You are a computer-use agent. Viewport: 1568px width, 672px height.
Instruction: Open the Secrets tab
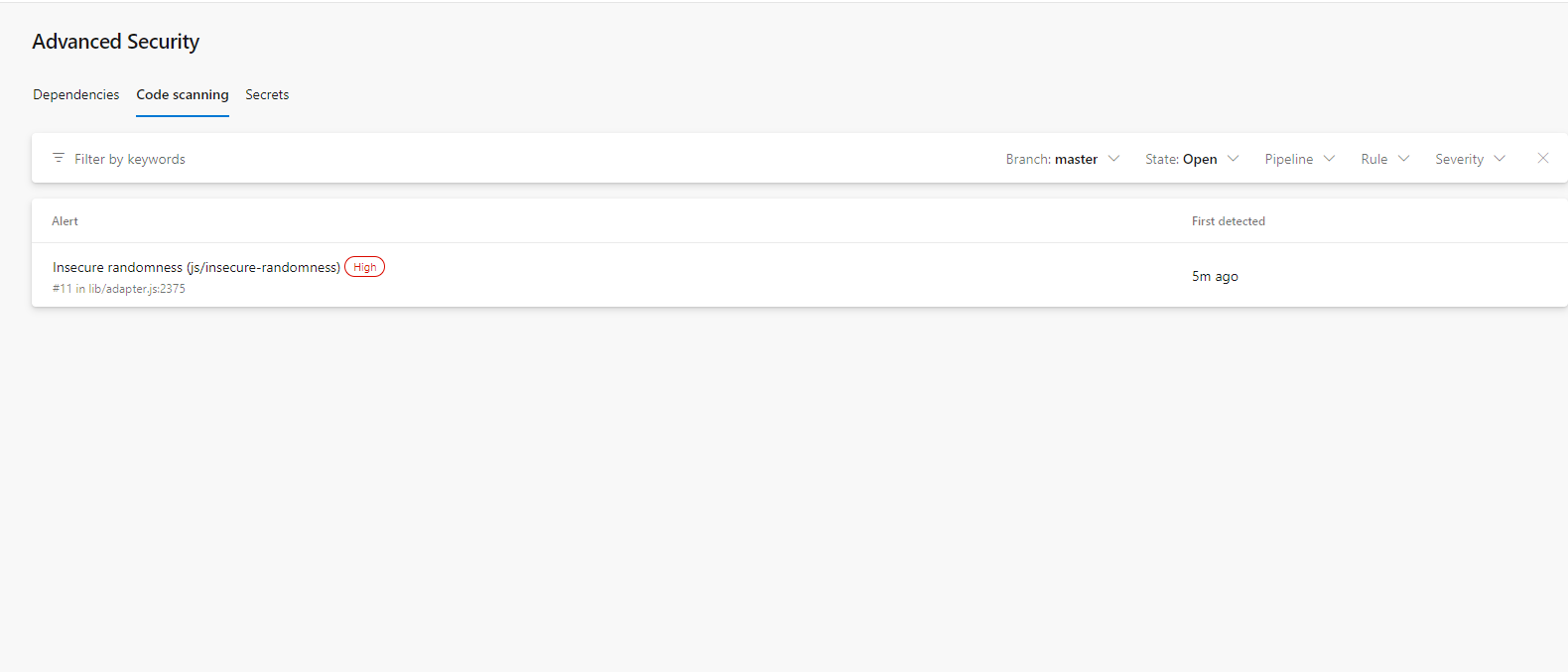coord(267,95)
